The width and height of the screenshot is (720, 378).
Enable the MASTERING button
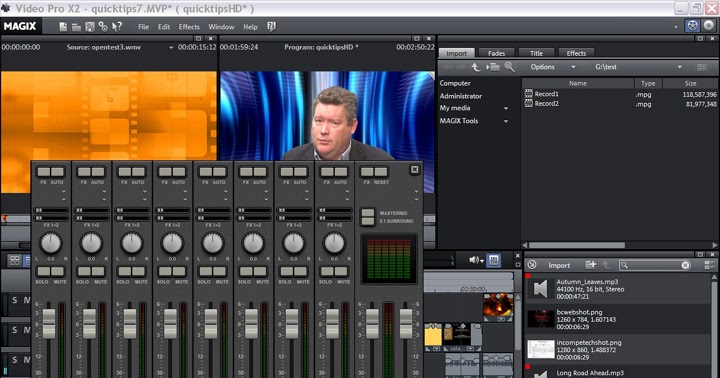pos(367,213)
